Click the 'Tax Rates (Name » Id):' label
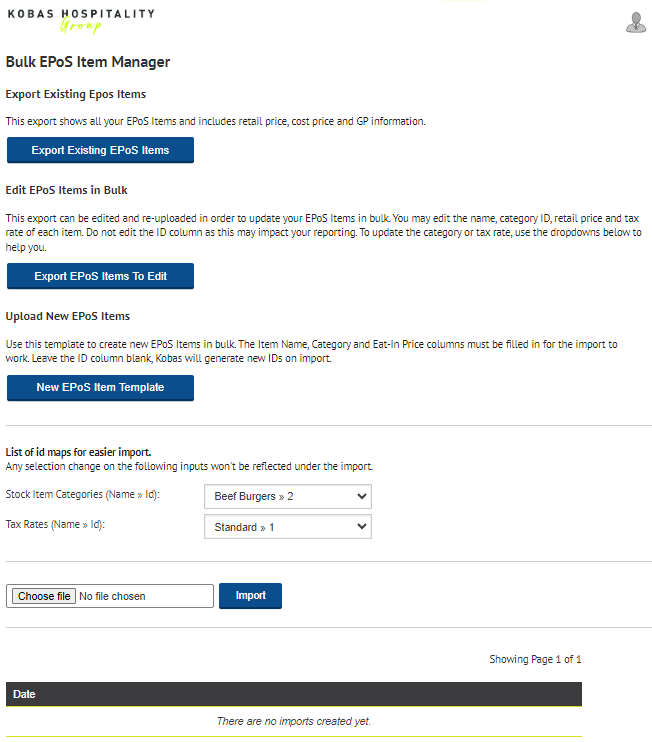The image size is (652, 742). click(x=55, y=524)
